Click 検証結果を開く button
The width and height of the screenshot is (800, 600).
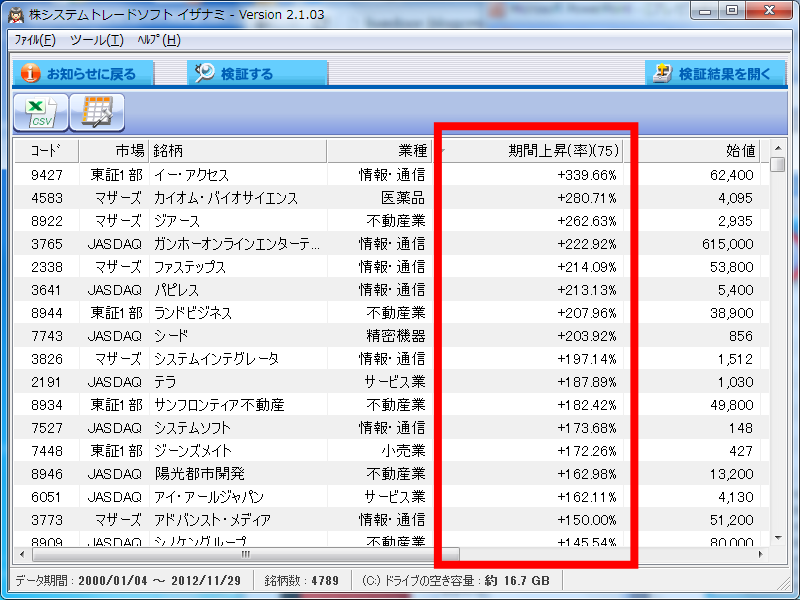(x=716, y=73)
